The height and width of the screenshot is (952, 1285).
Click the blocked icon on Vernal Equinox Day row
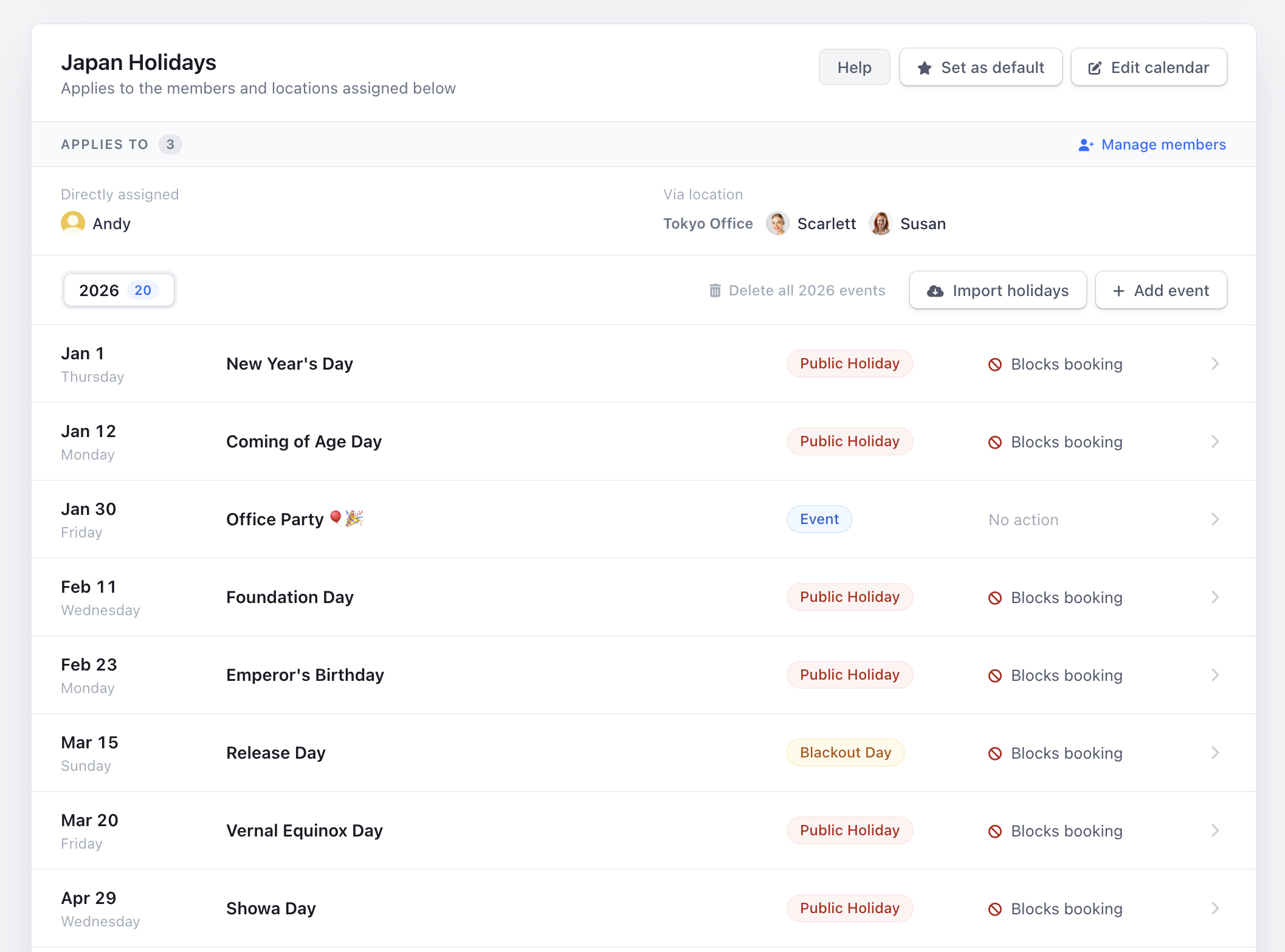[x=995, y=831]
